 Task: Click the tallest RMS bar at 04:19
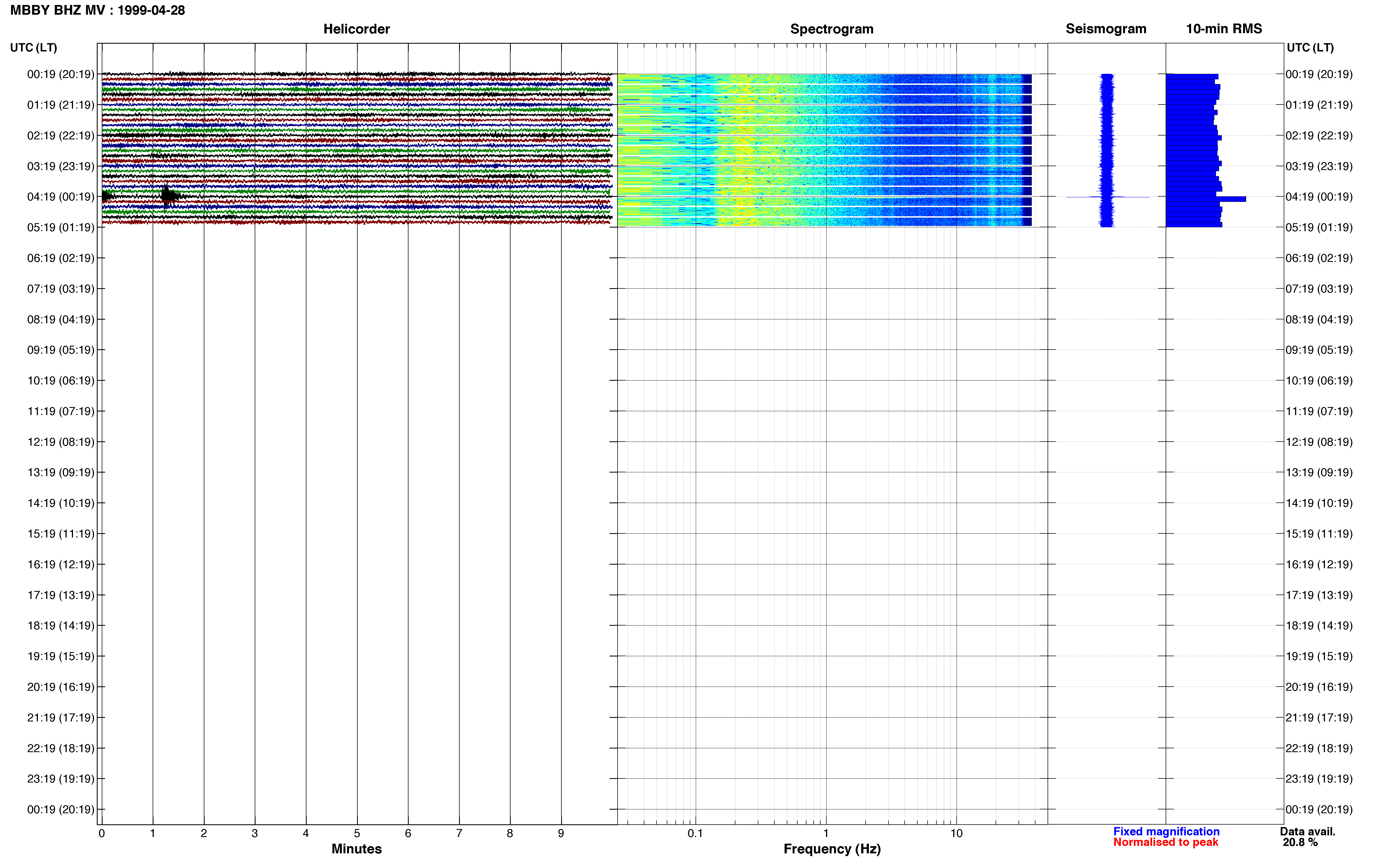(x=1205, y=199)
